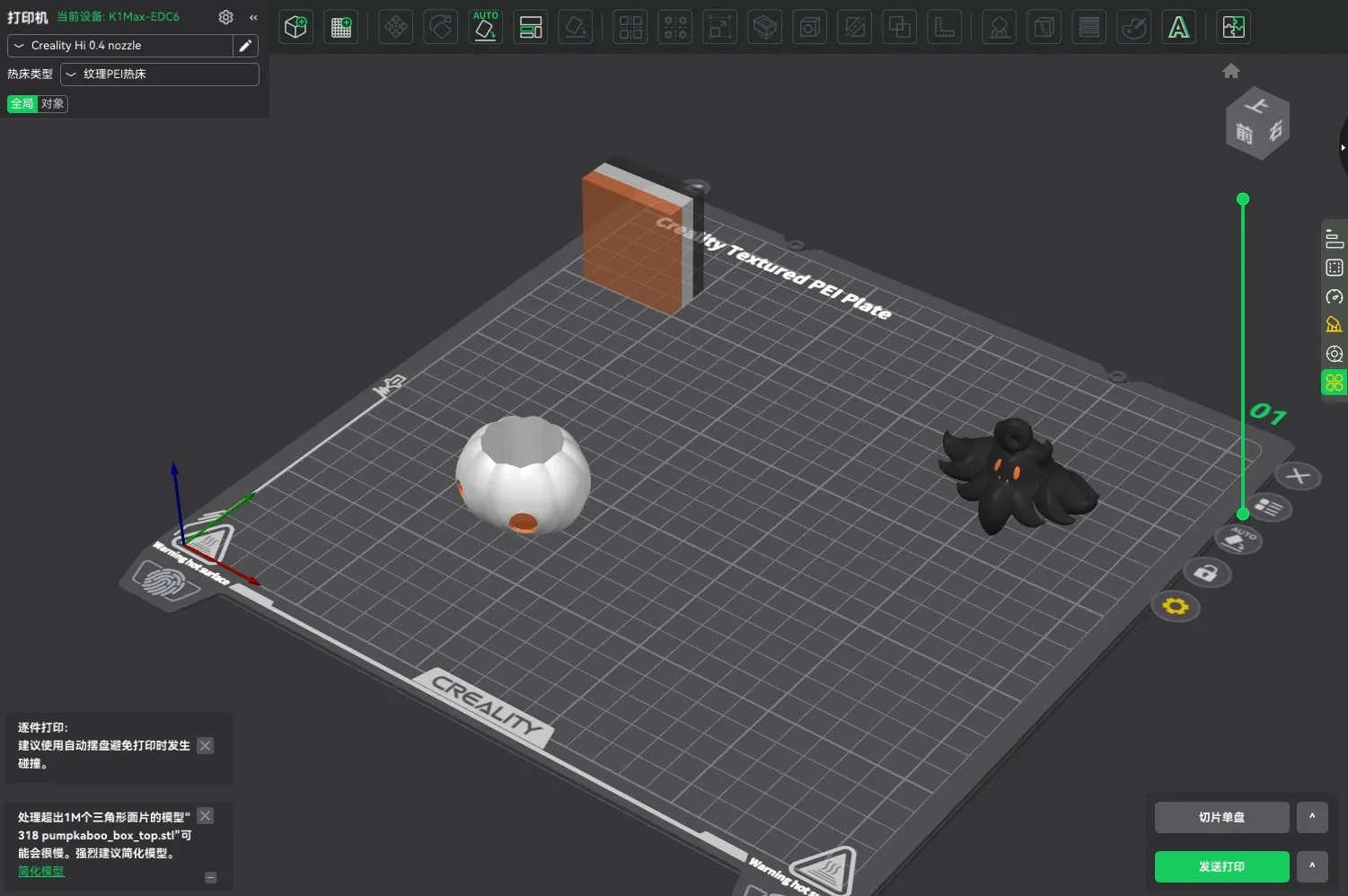The height and width of the screenshot is (896, 1348).
Task: Switch to 全局 (global) mode
Action: (22, 104)
